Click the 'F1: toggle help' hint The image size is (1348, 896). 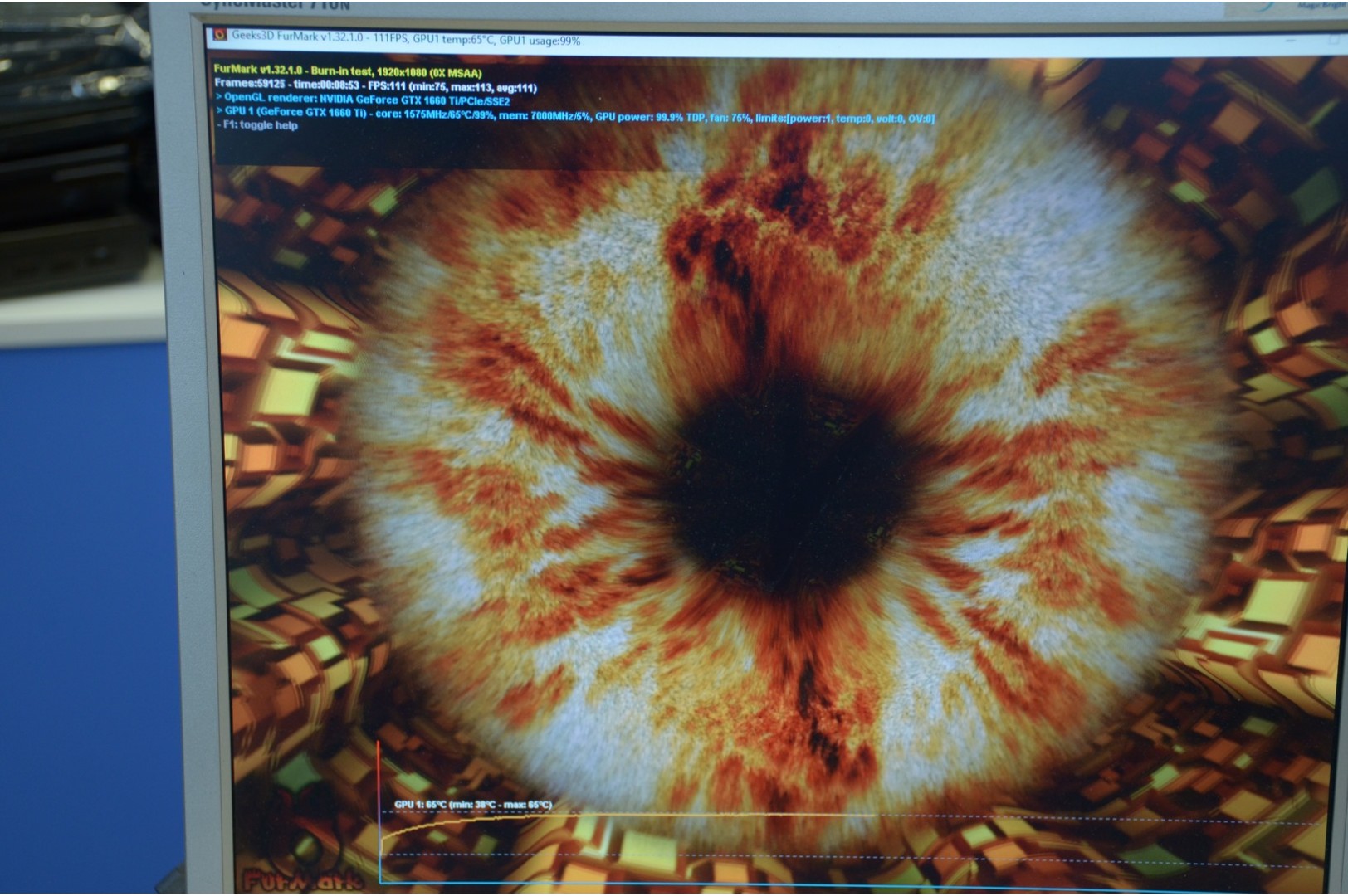257,125
